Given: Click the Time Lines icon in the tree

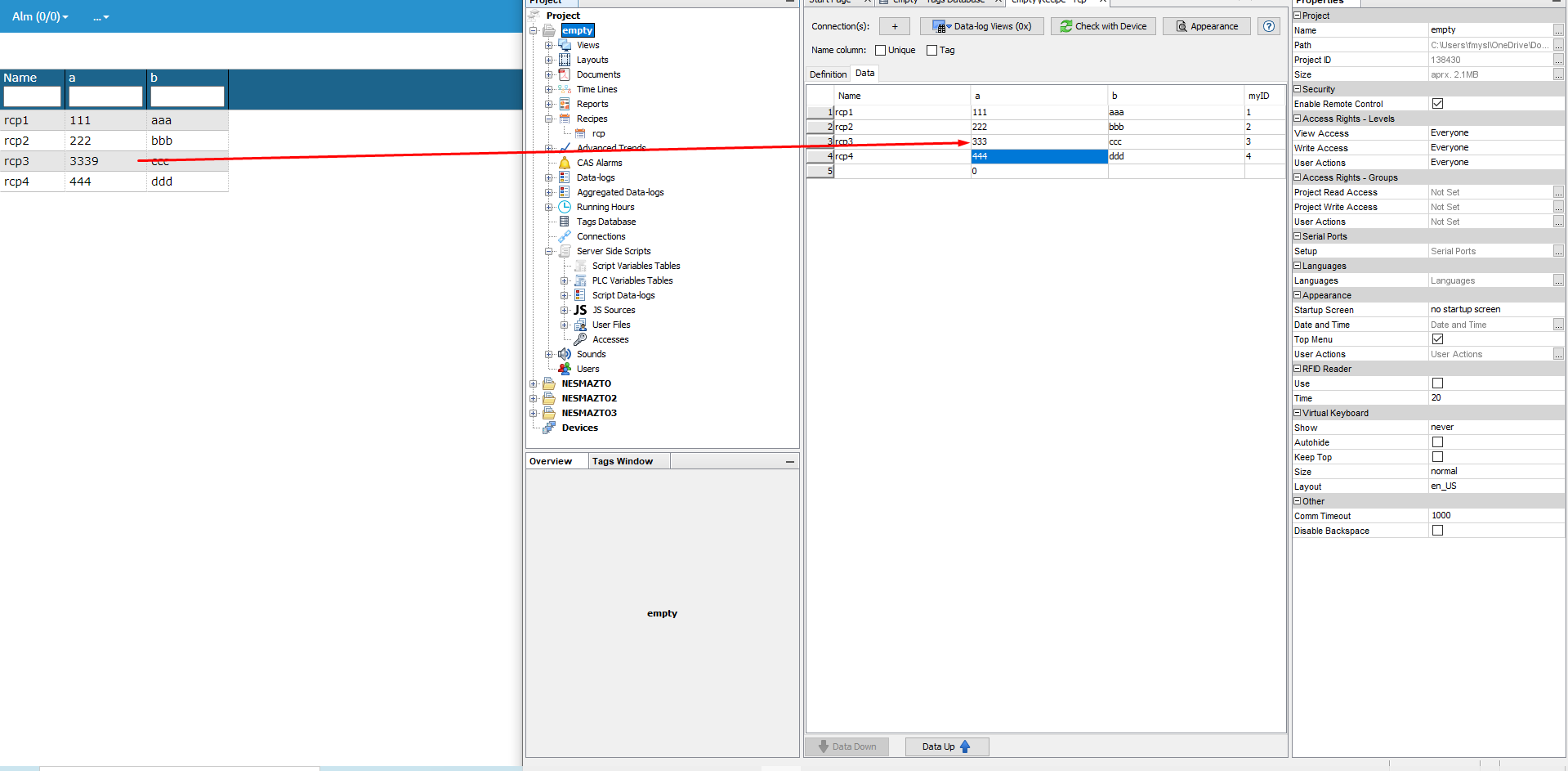Looking at the screenshot, I should click(x=565, y=89).
